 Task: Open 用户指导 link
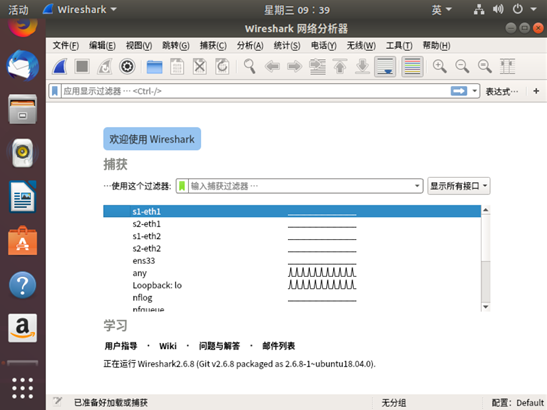121,346
